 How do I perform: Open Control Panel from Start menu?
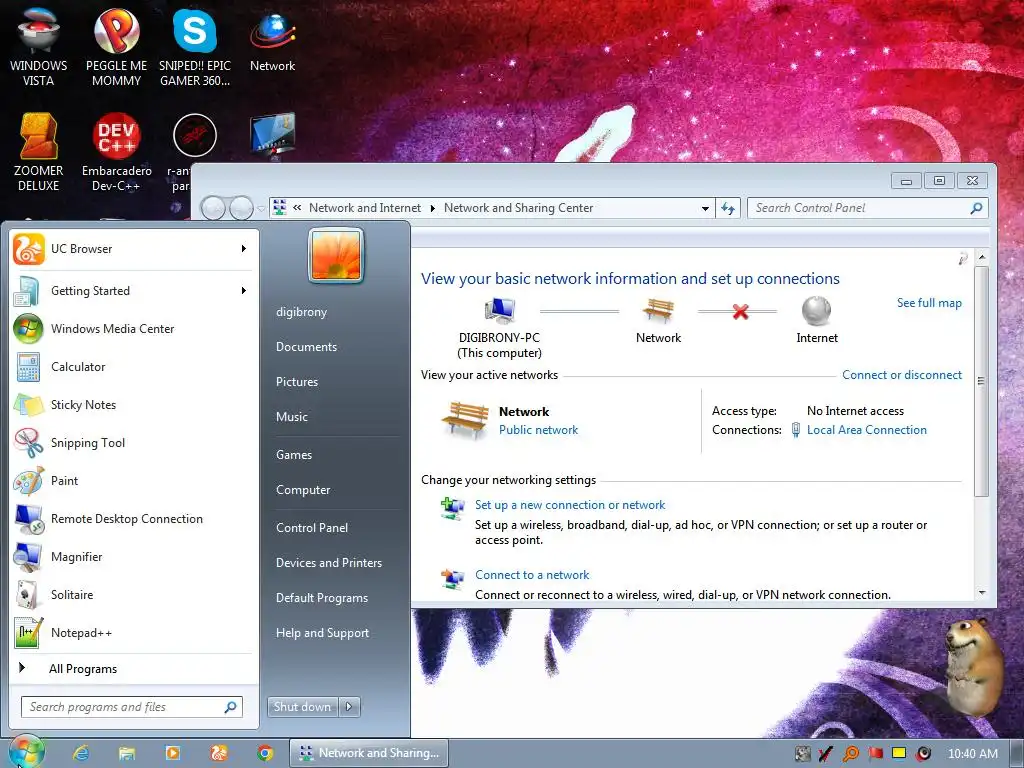312,528
